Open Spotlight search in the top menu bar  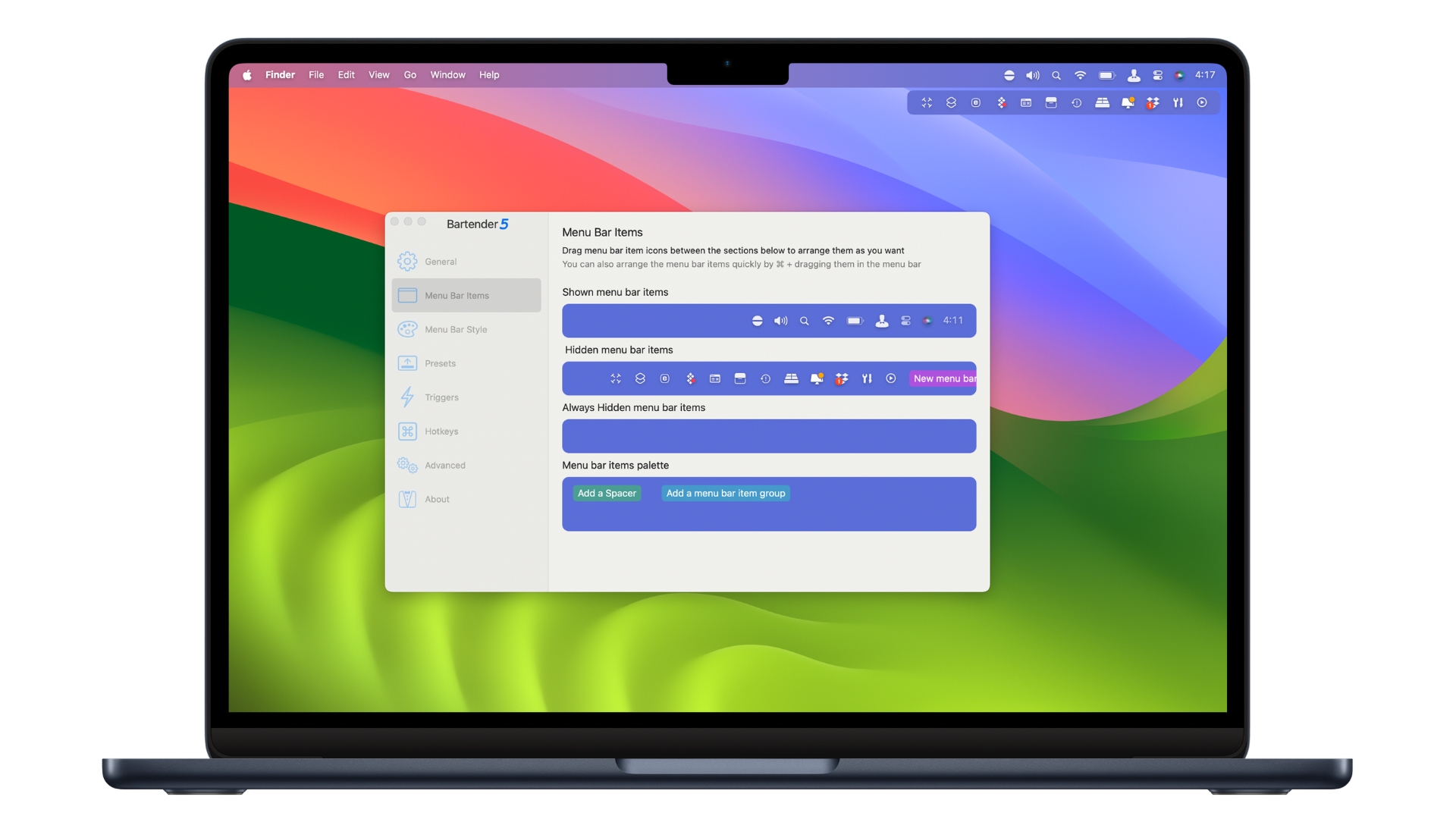(1056, 75)
